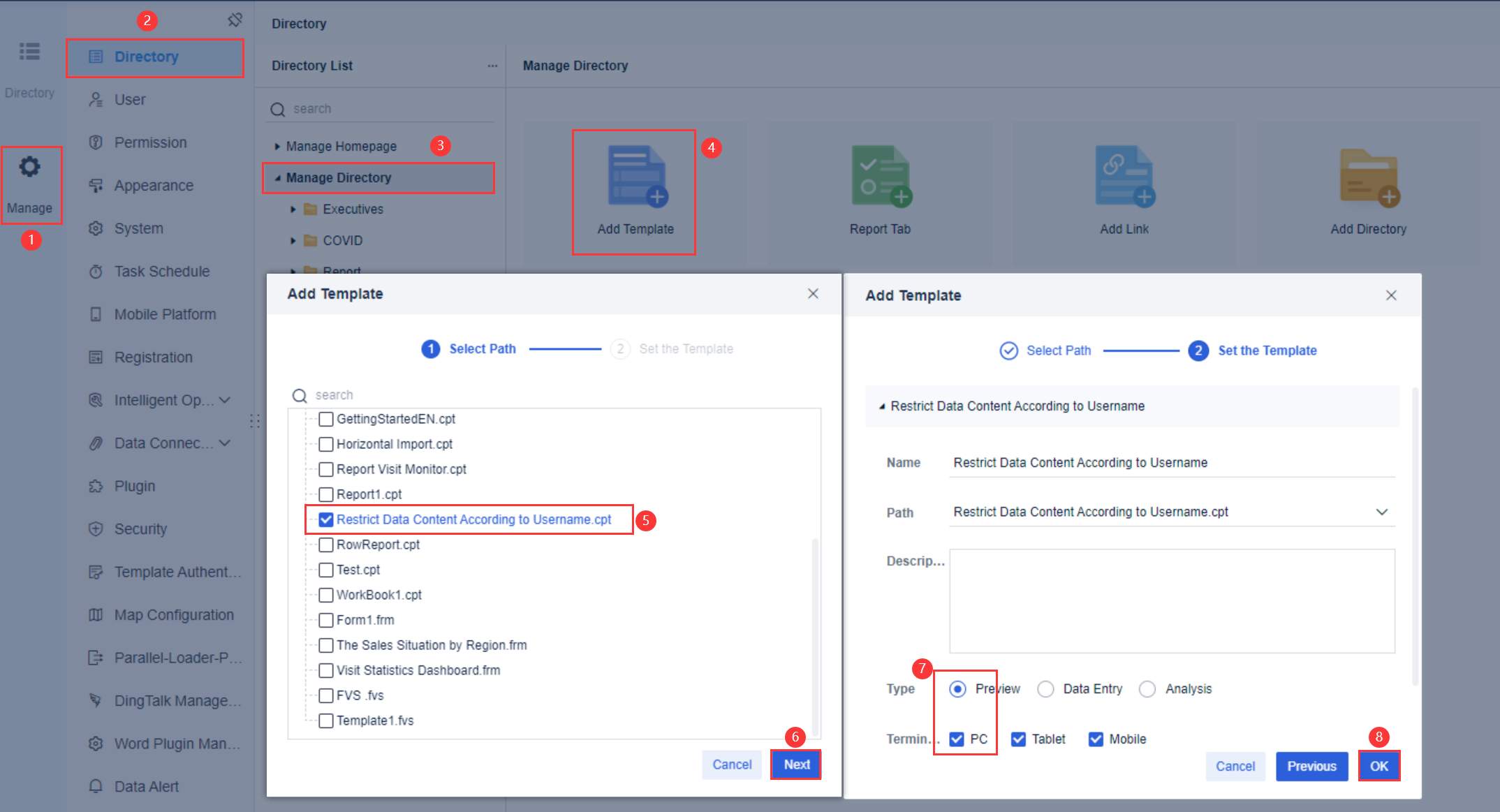Expand the Manage Homepage tree node
Image resolution: width=1500 pixels, height=812 pixels.
click(277, 147)
